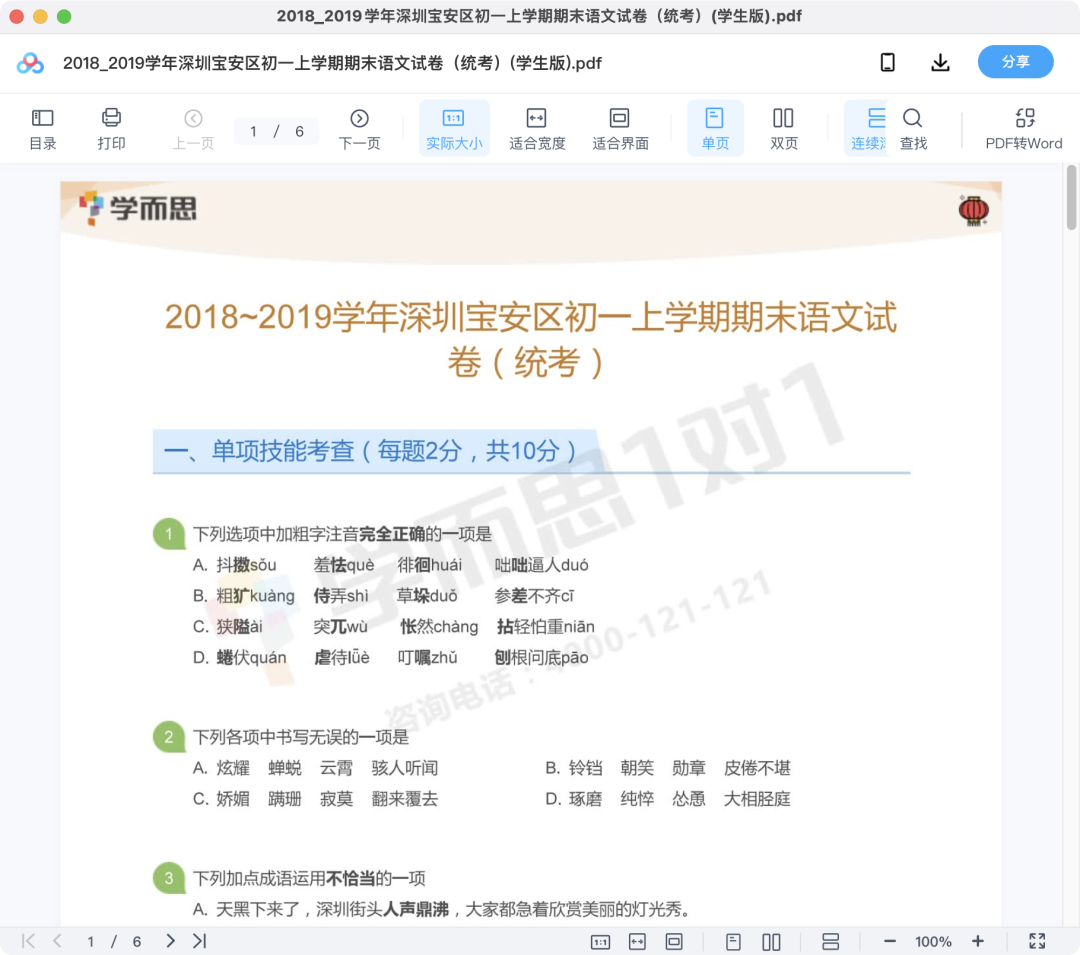Enter fullscreen with the expand icon
The image size is (1080, 955).
(x=1037, y=941)
